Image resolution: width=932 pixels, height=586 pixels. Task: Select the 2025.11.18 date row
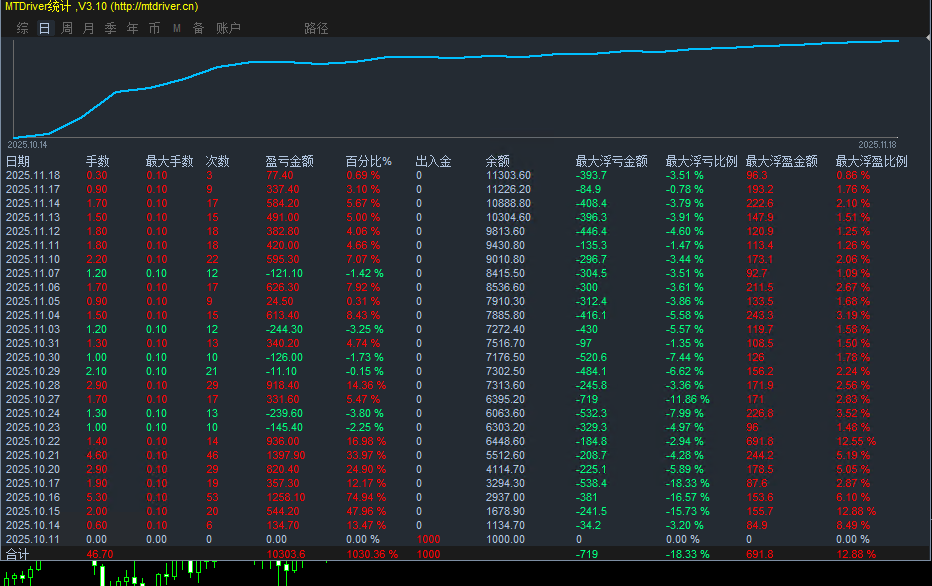tap(33, 175)
